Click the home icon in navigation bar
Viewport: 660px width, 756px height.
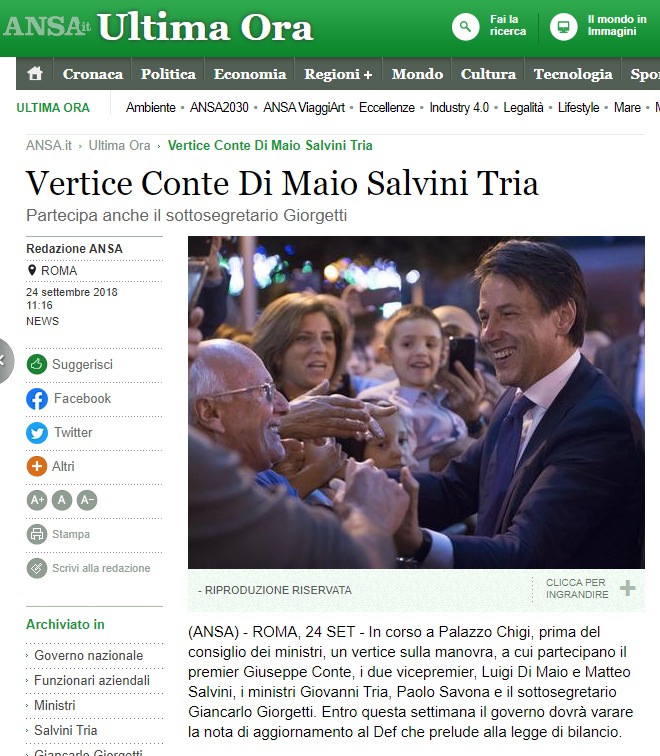pos(35,74)
